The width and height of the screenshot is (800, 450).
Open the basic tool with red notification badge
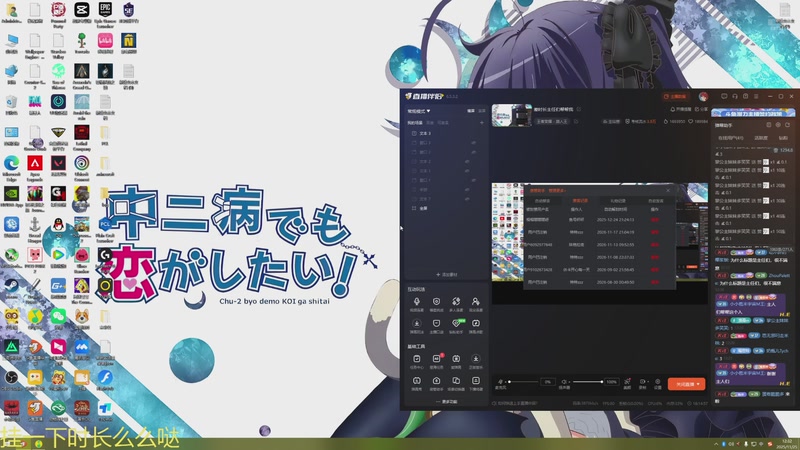click(436, 359)
